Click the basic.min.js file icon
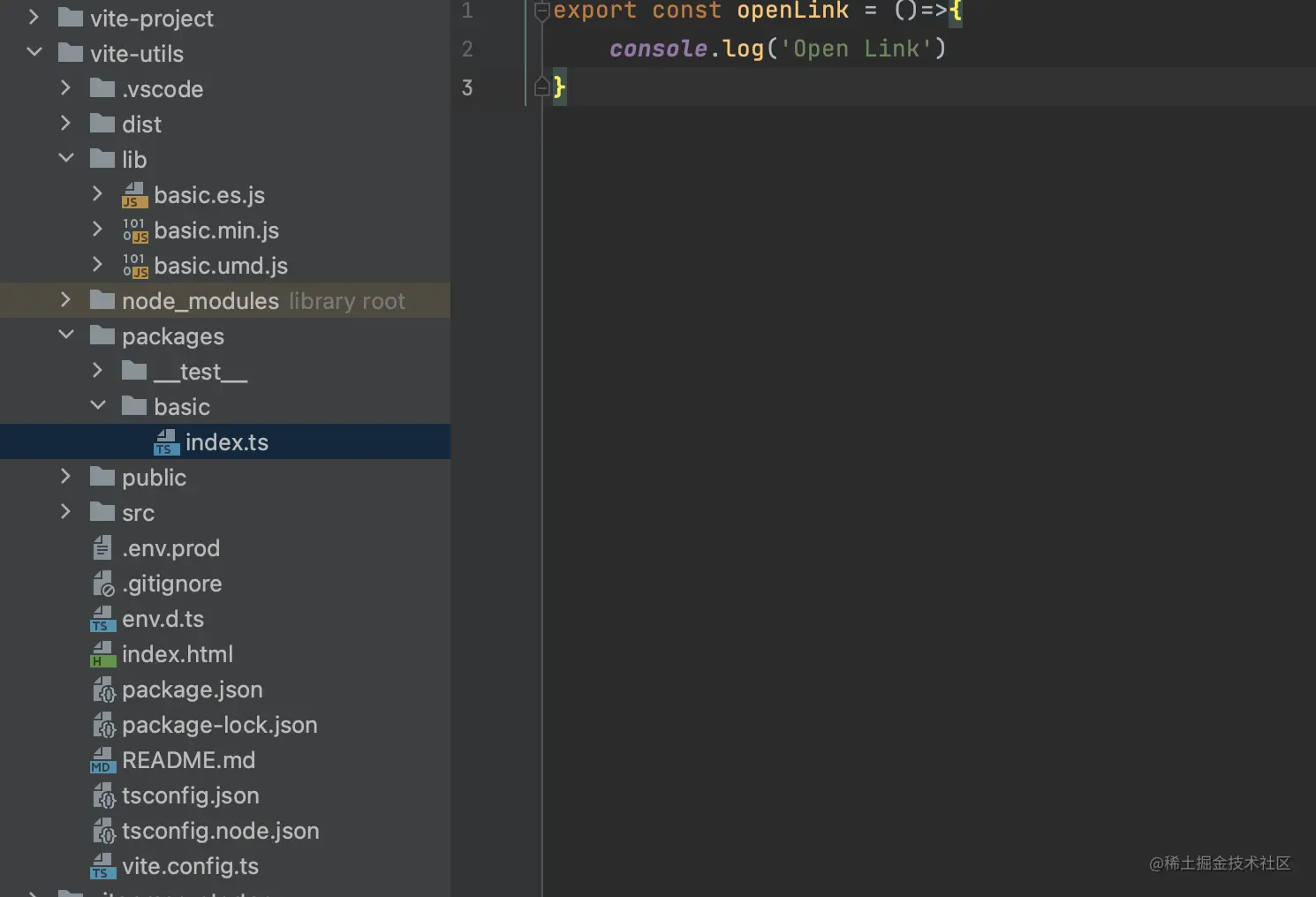 coord(134,230)
